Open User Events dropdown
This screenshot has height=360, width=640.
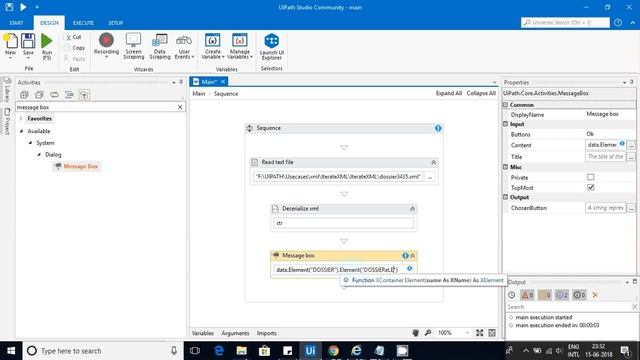point(184,46)
